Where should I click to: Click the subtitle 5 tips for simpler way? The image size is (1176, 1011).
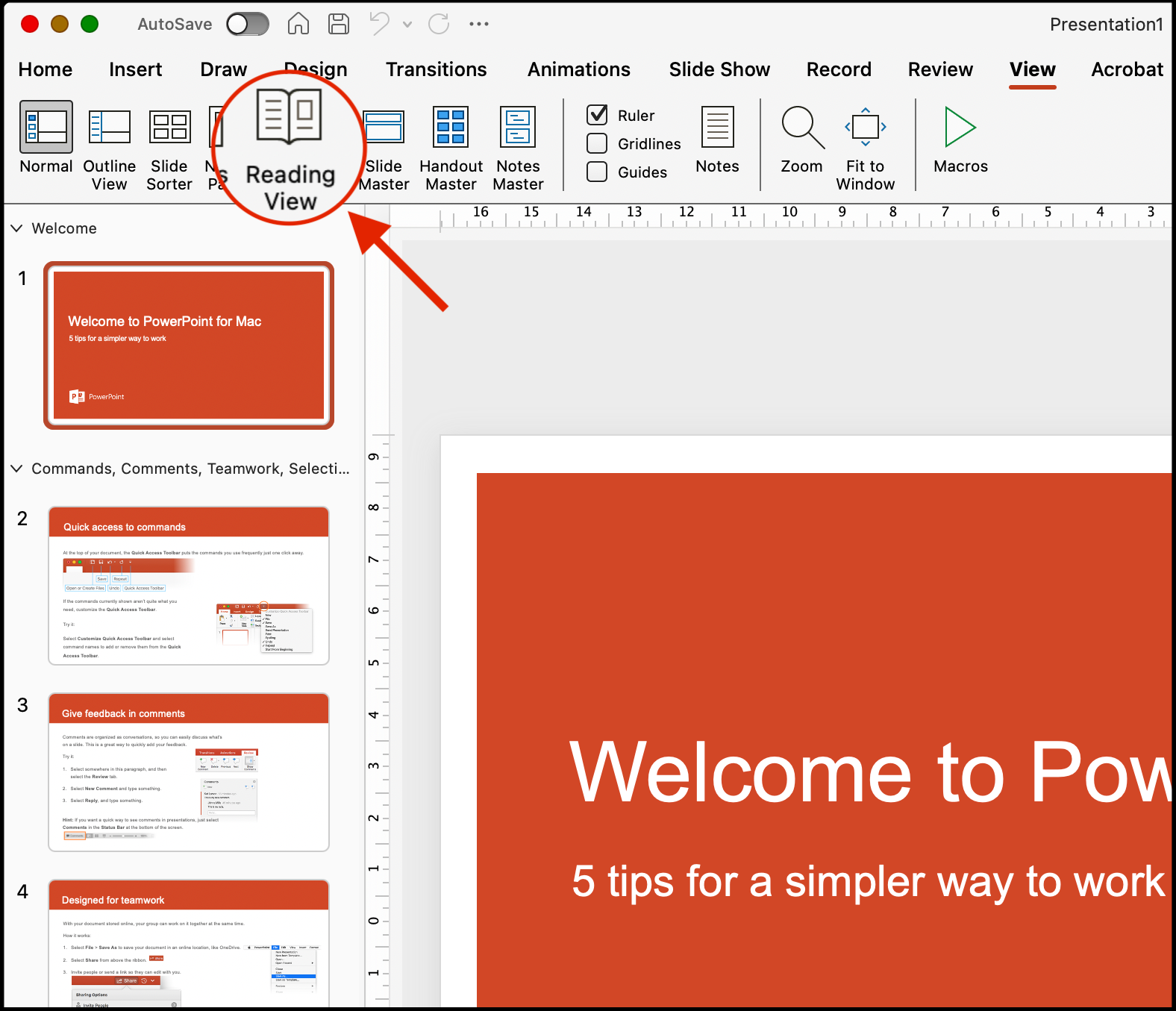click(869, 882)
